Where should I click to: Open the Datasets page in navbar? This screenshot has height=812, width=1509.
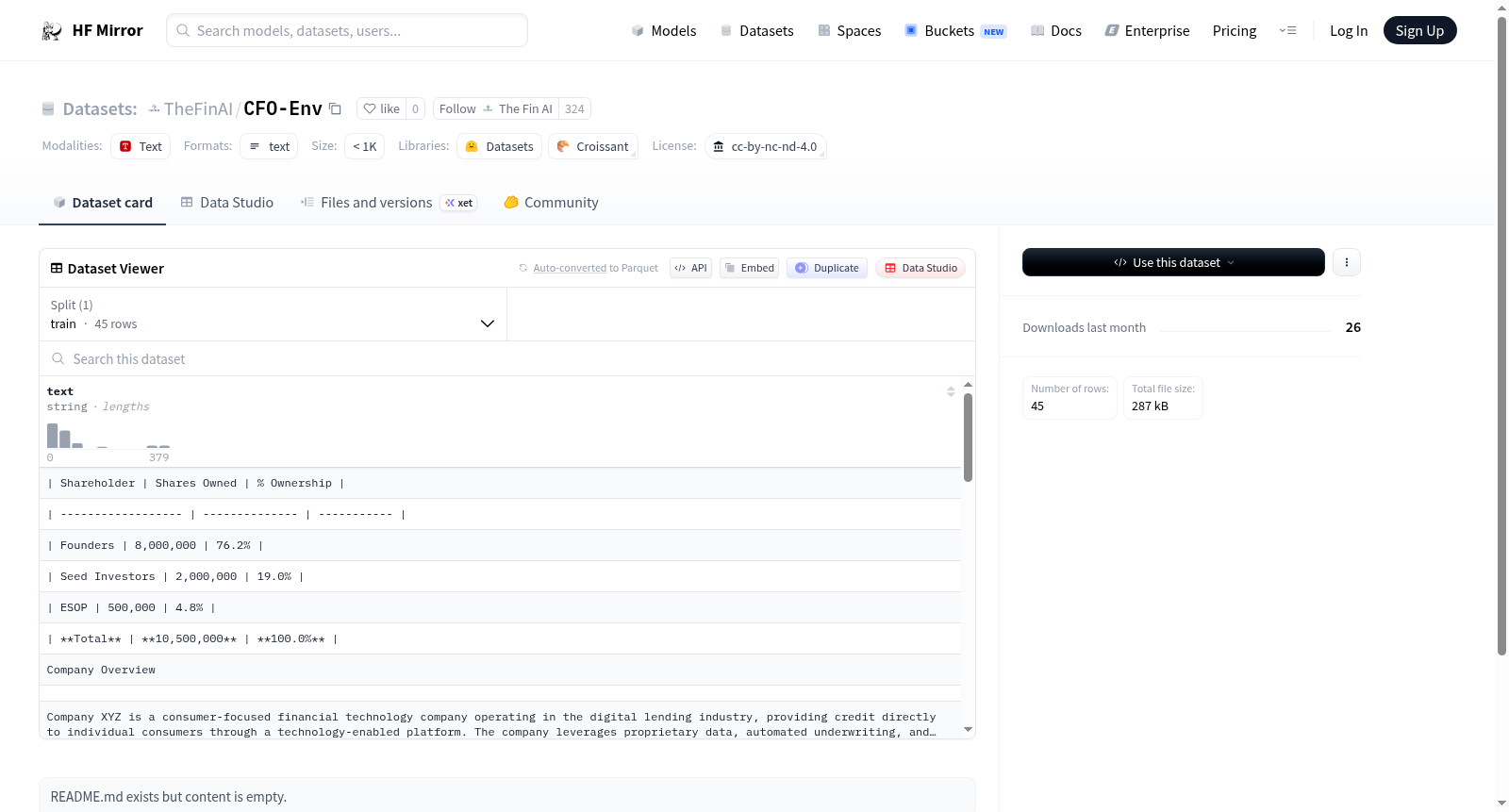point(757,31)
